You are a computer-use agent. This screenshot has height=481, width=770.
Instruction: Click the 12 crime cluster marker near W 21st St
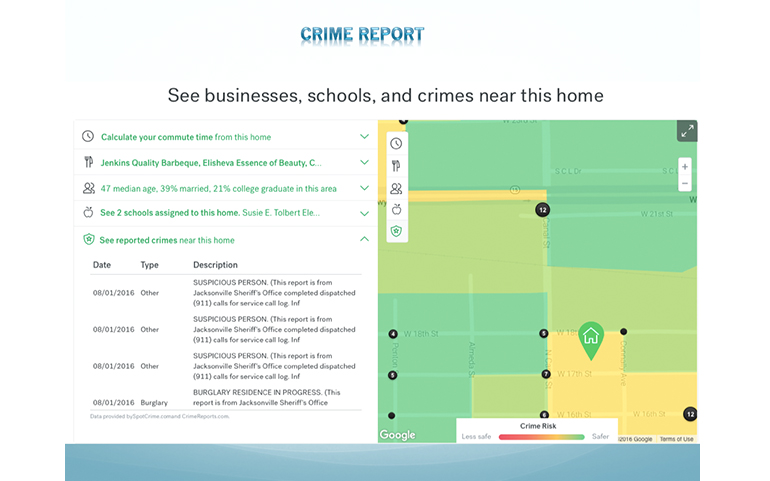click(x=542, y=210)
